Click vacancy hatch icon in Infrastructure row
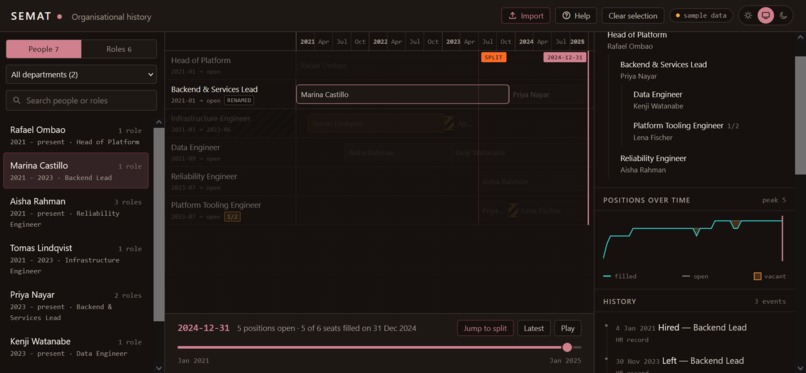This screenshot has height=373, width=806. tap(449, 123)
